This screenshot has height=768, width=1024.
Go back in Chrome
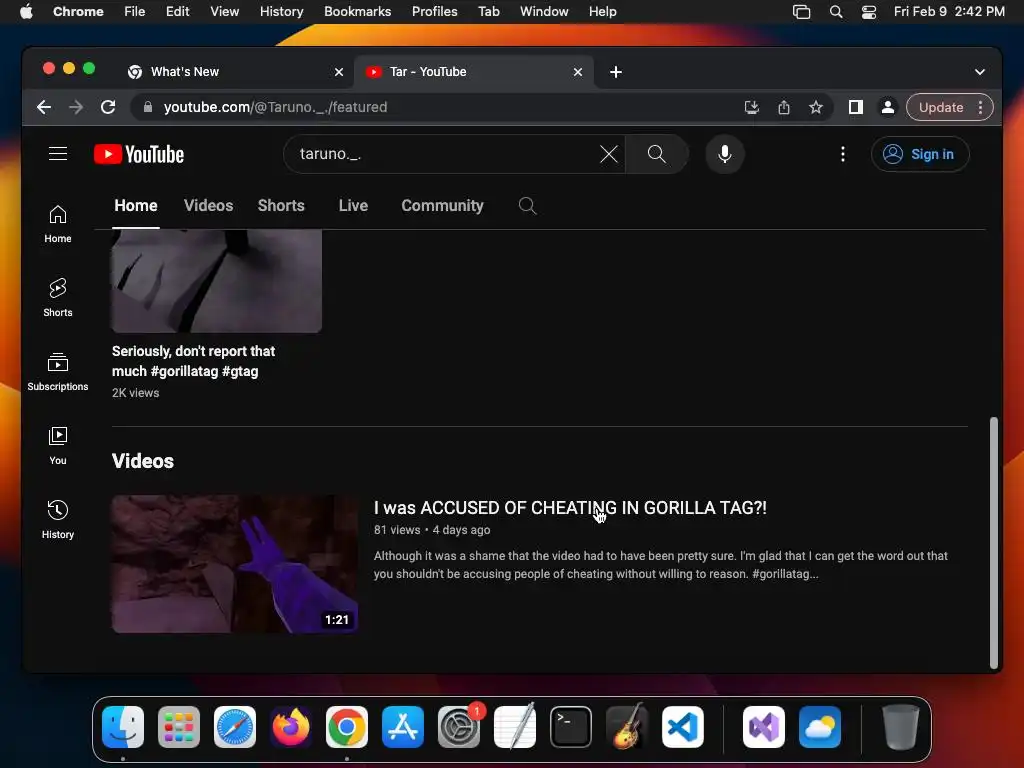pyautogui.click(x=44, y=107)
